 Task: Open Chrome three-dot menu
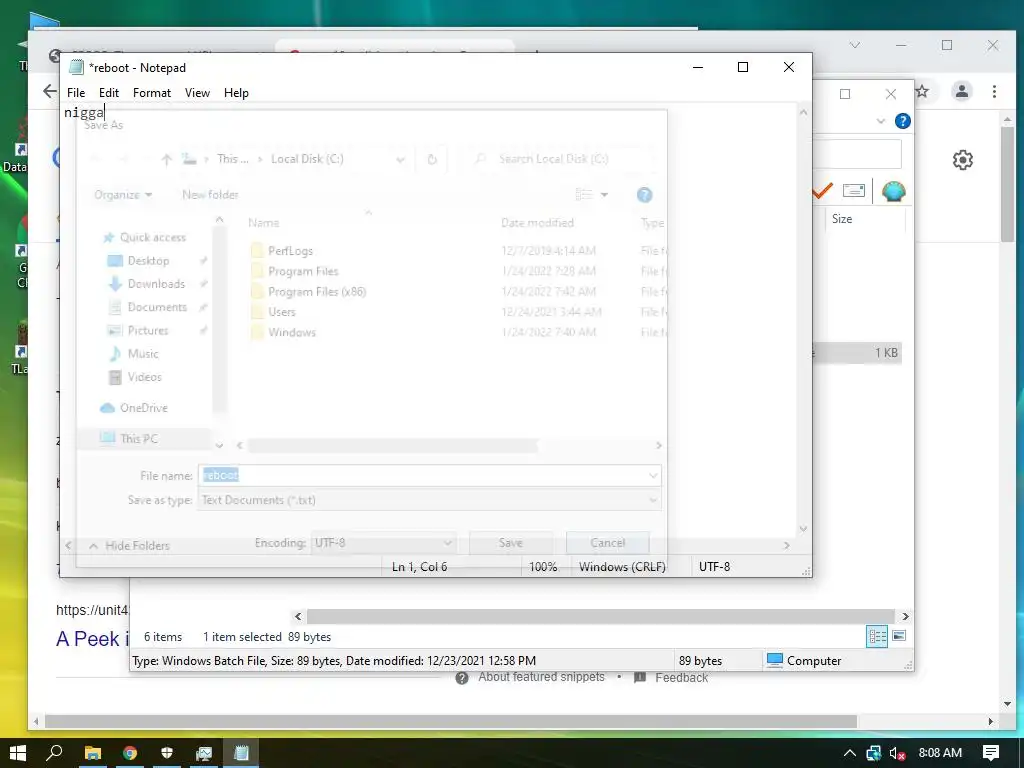(x=994, y=91)
